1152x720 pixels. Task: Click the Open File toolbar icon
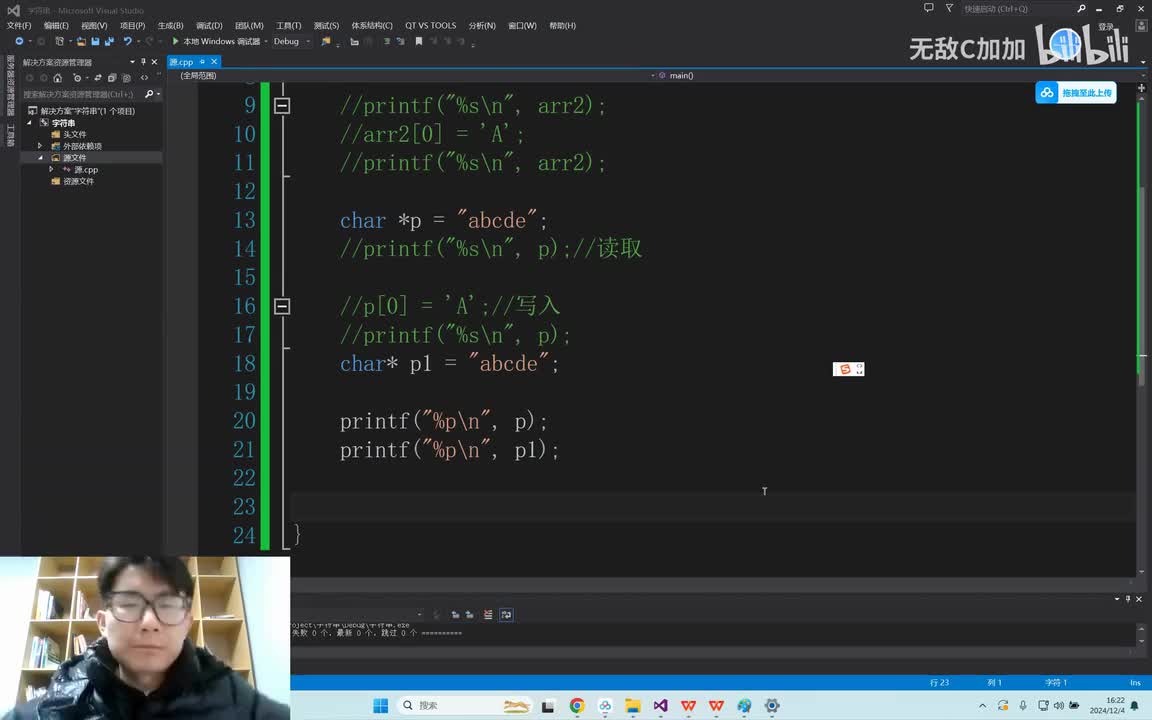[x=82, y=41]
